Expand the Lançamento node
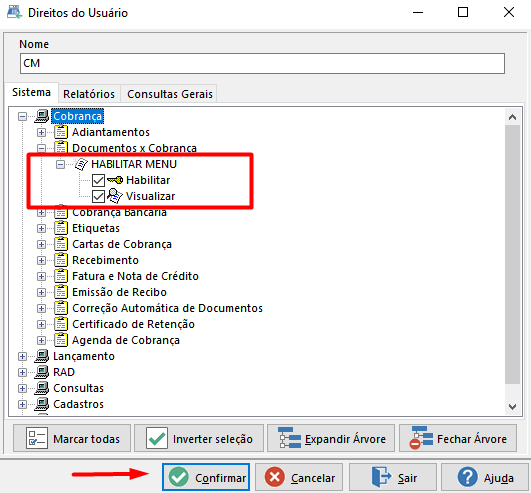 (22, 357)
